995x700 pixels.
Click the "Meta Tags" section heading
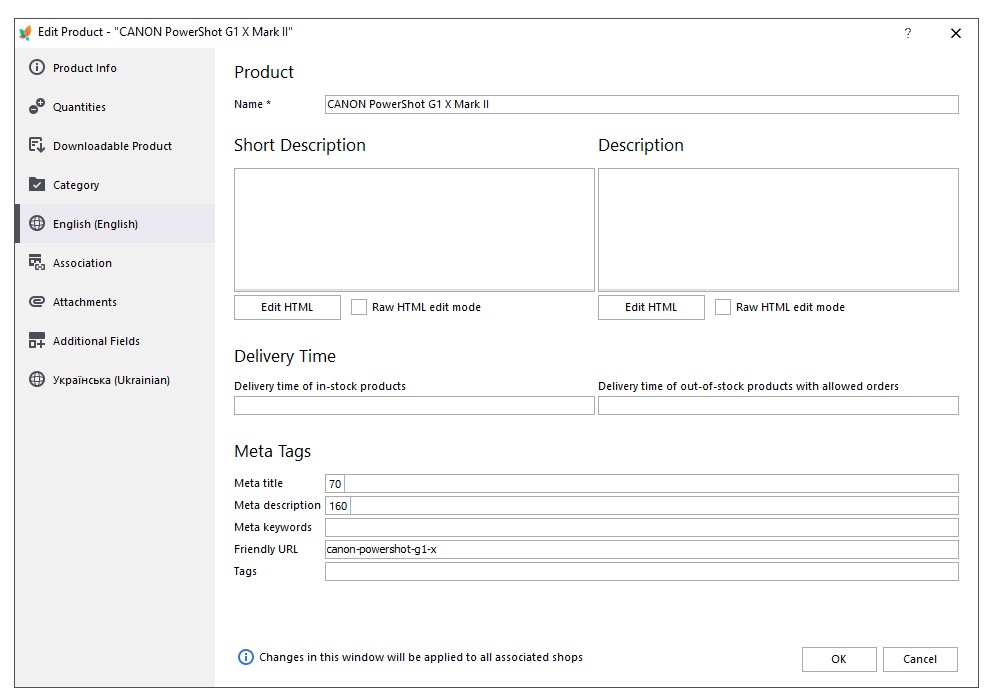tap(273, 451)
